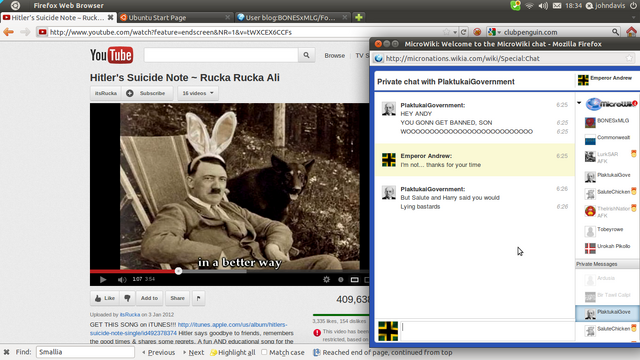This screenshot has width=640, height=360.
Task: Click the Firefox home icon
Action: point(631,32)
